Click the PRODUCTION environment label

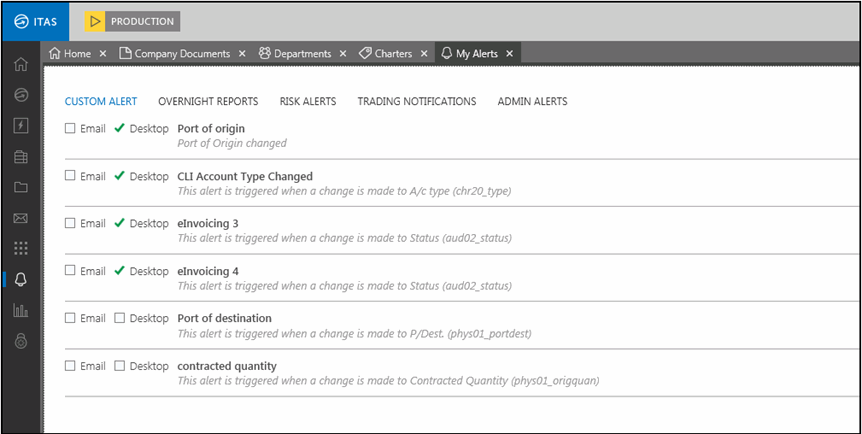[x=142, y=22]
